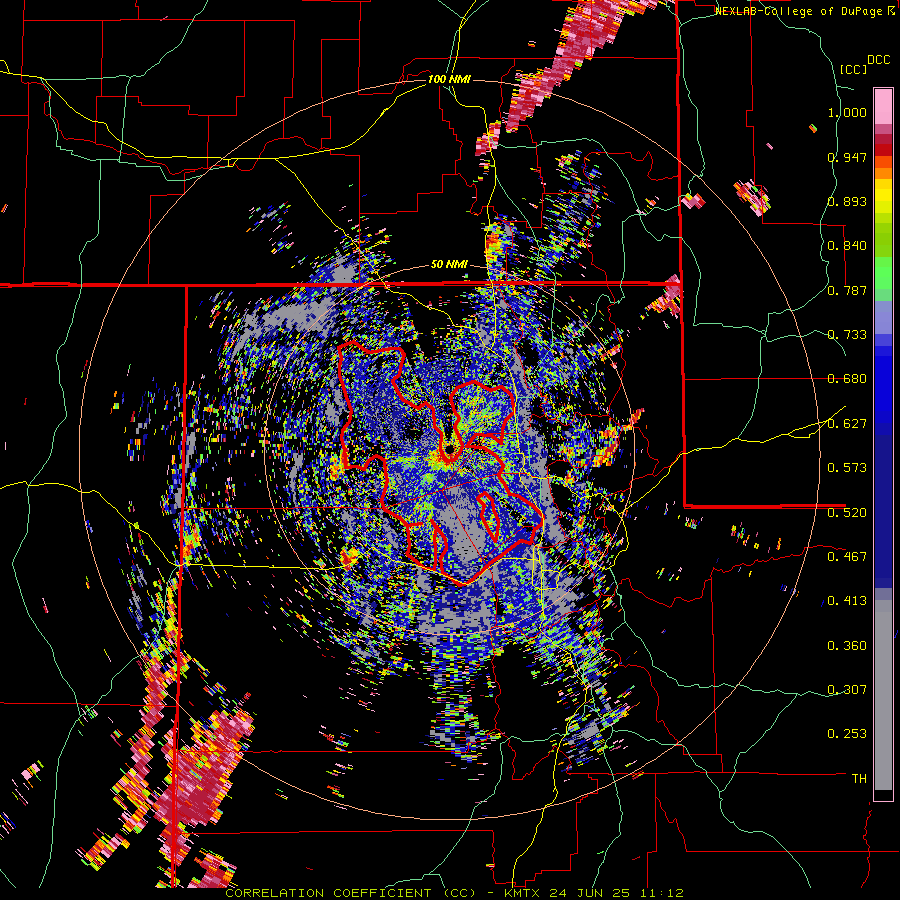Click the 0.680 legend value
Image resolution: width=900 pixels, height=900 pixels.
coord(847,379)
